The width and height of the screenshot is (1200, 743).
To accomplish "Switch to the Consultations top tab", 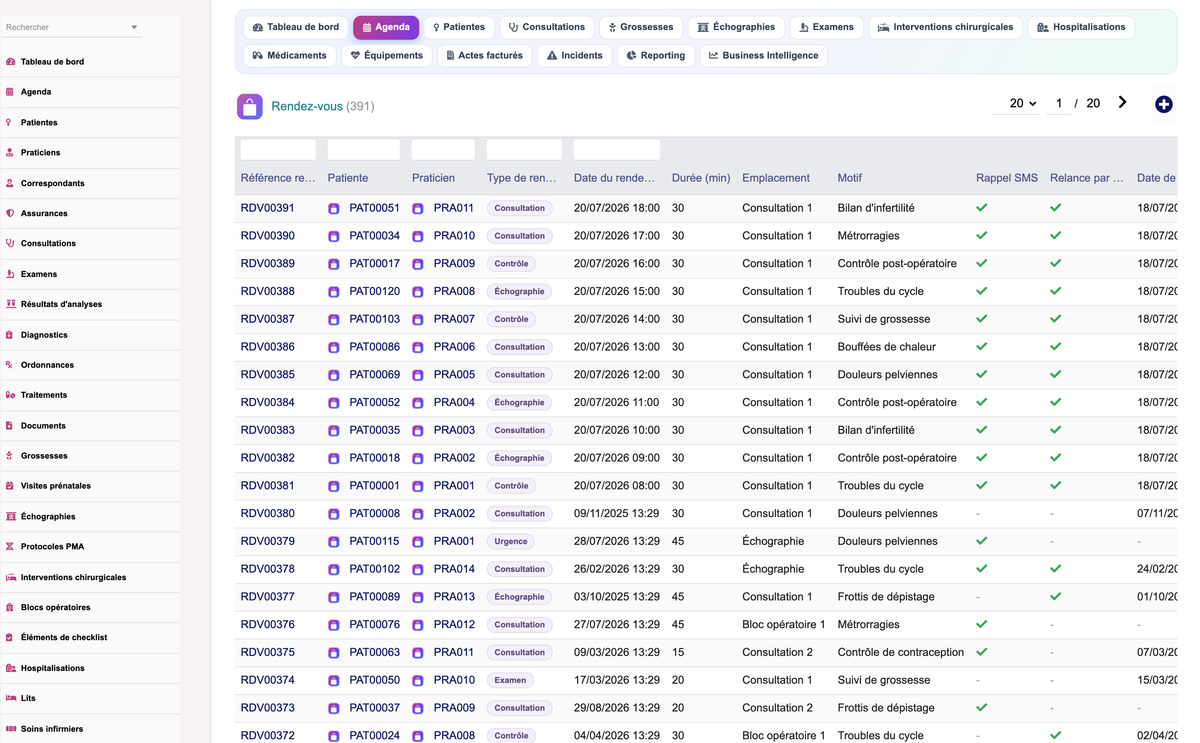I will point(546,27).
